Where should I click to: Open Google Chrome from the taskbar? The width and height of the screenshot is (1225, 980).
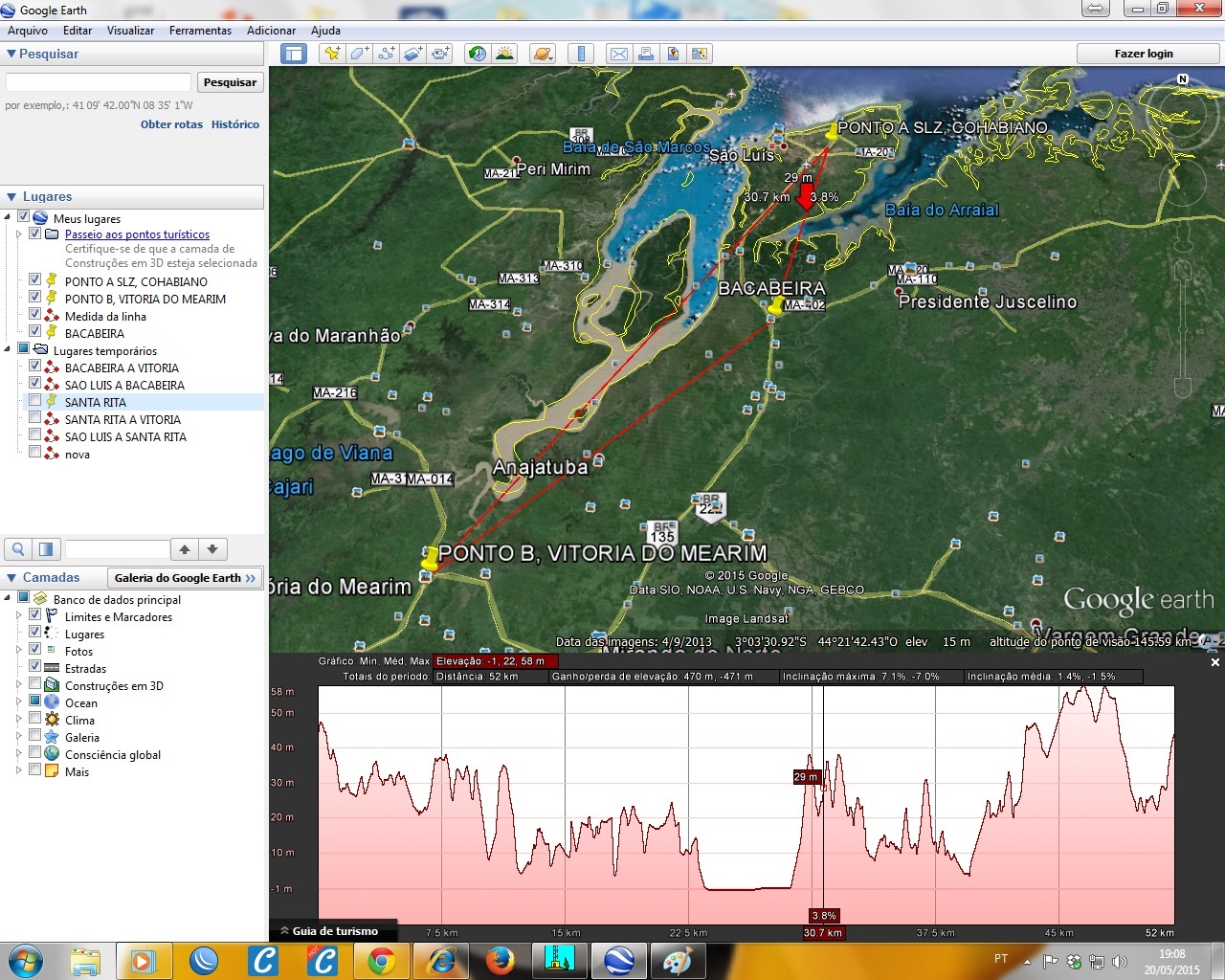pyautogui.click(x=382, y=961)
